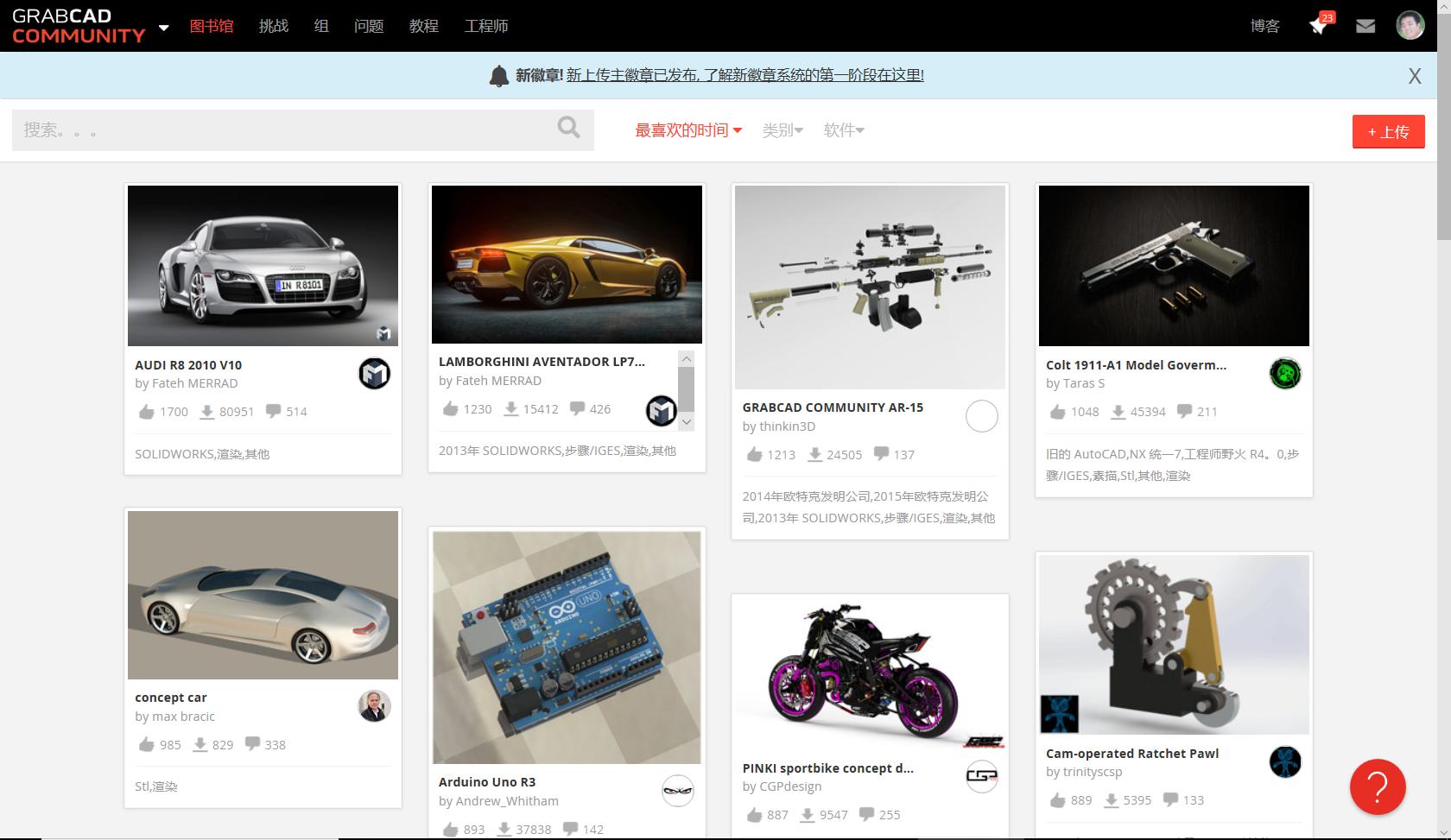
Task: Open the search magnifier icon
Action: tap(568, 128)
